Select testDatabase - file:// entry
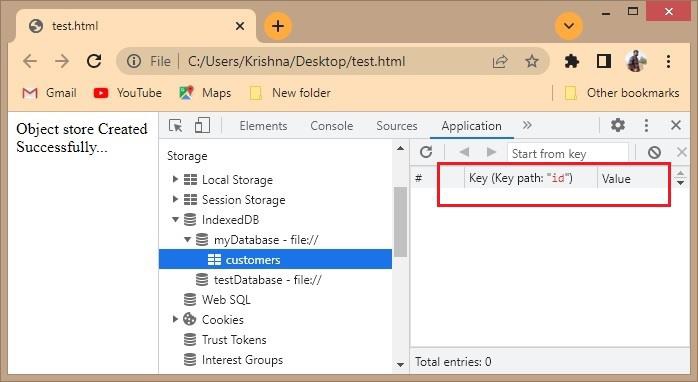The image size is (698, 382). tap(268, 280)
